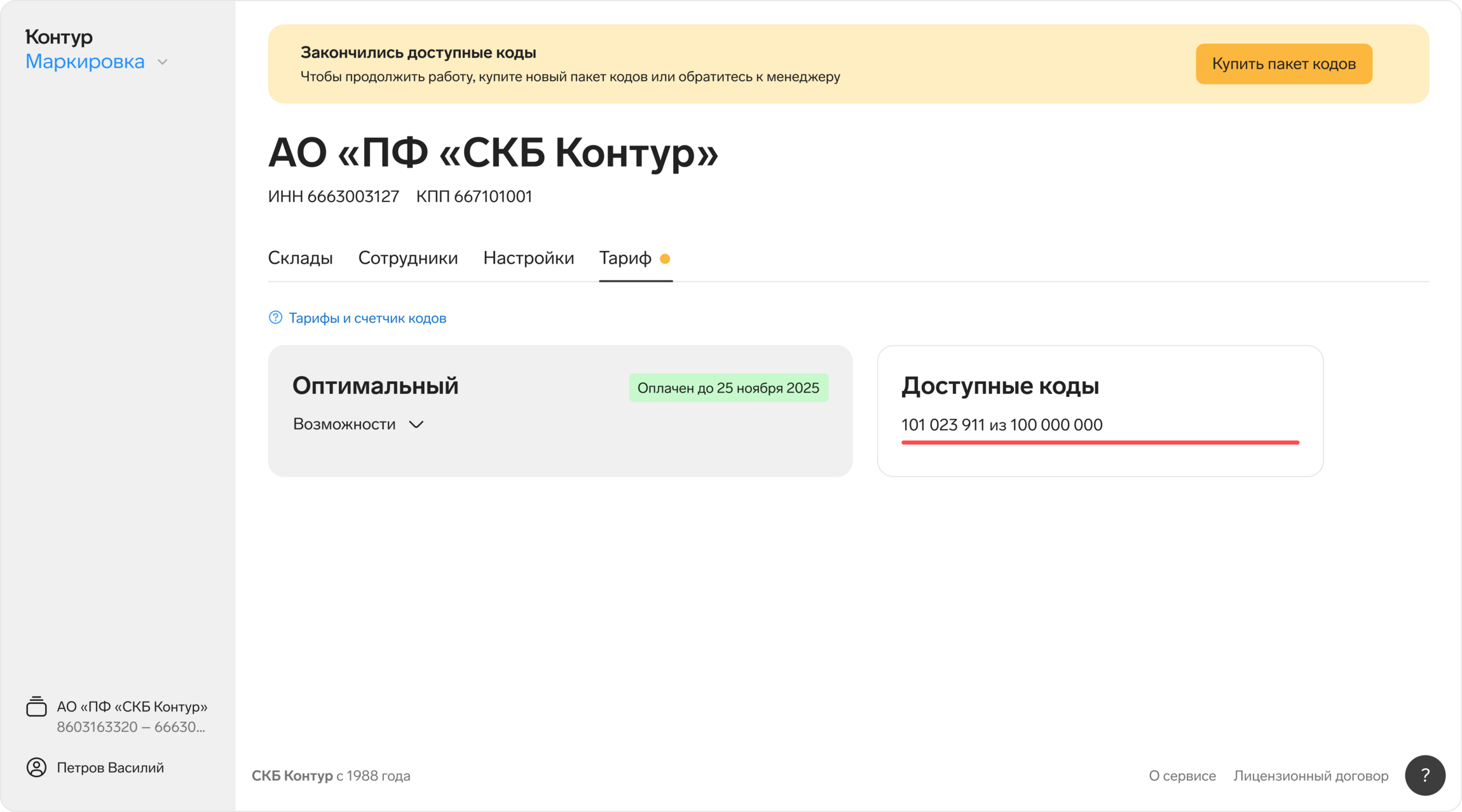1462x812 pixels.
Task: Click the Контур logo text
Action: (x=59, y=37)
